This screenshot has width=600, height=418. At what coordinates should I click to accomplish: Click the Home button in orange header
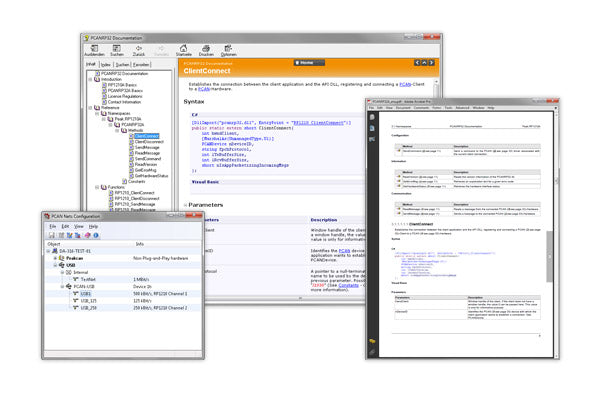coord(309,62)
